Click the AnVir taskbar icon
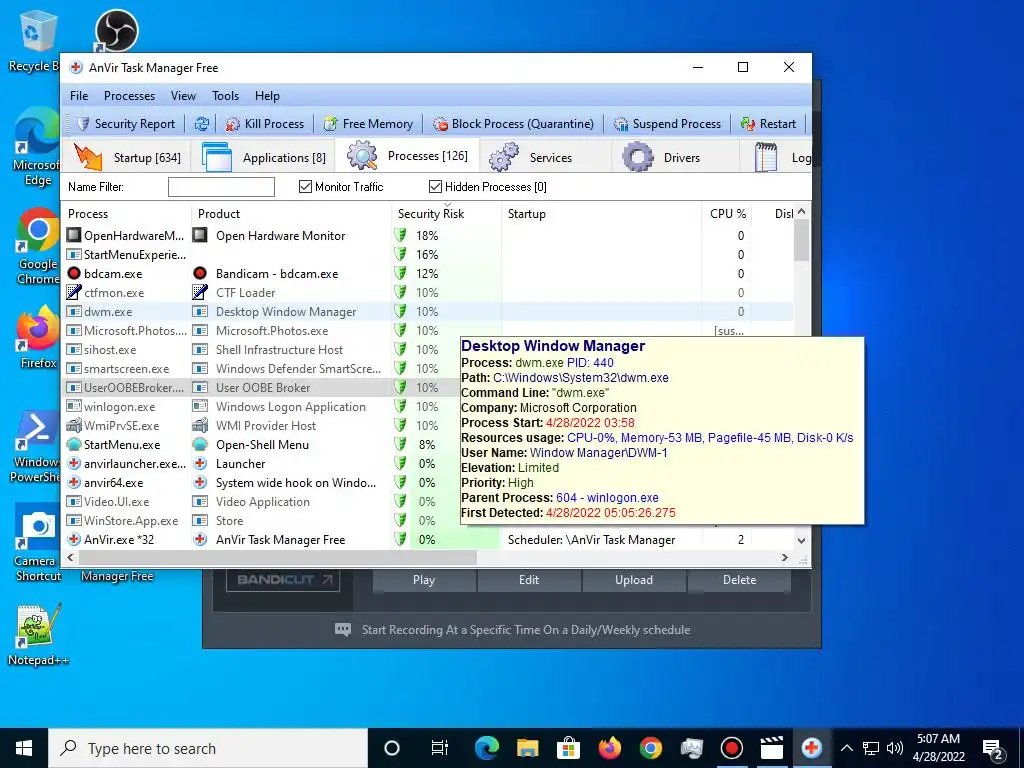 click(812, 748)
